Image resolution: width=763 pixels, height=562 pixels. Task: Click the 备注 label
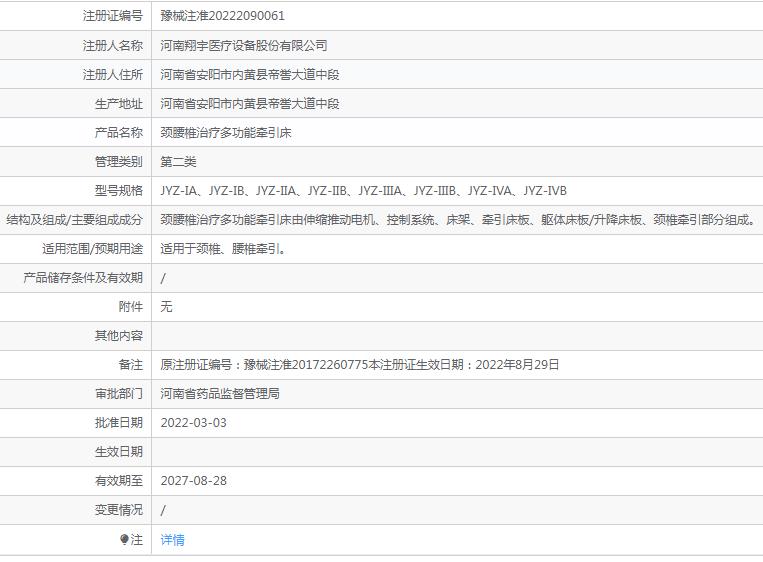(130, 364)
